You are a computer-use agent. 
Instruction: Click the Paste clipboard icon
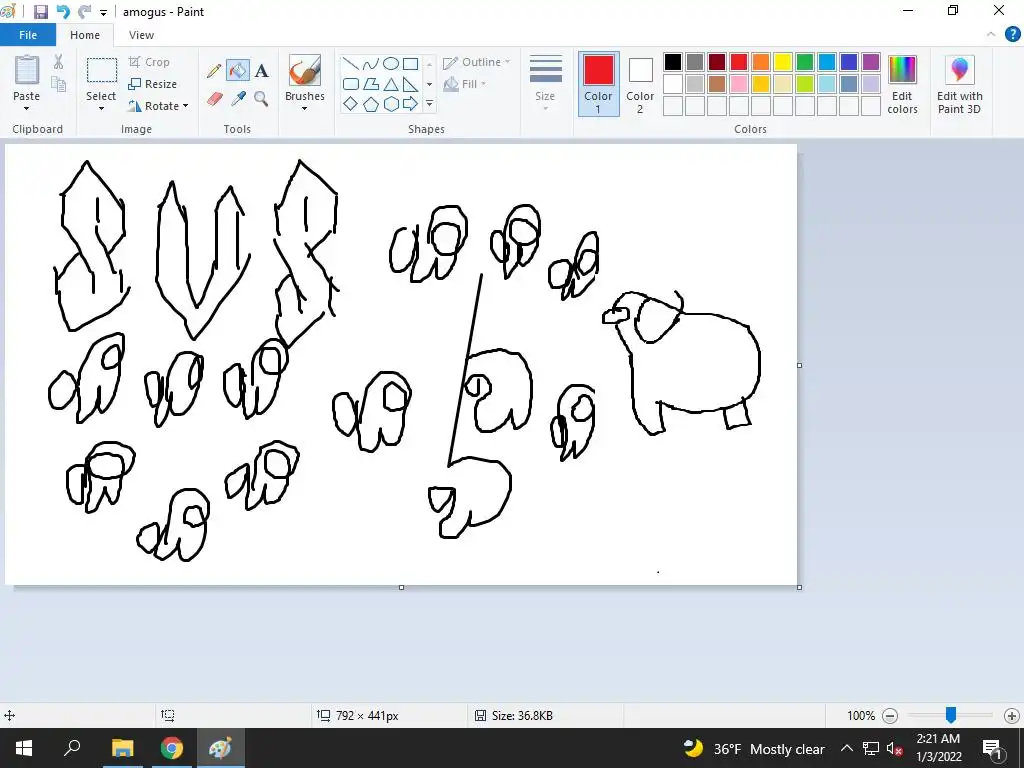27,70
